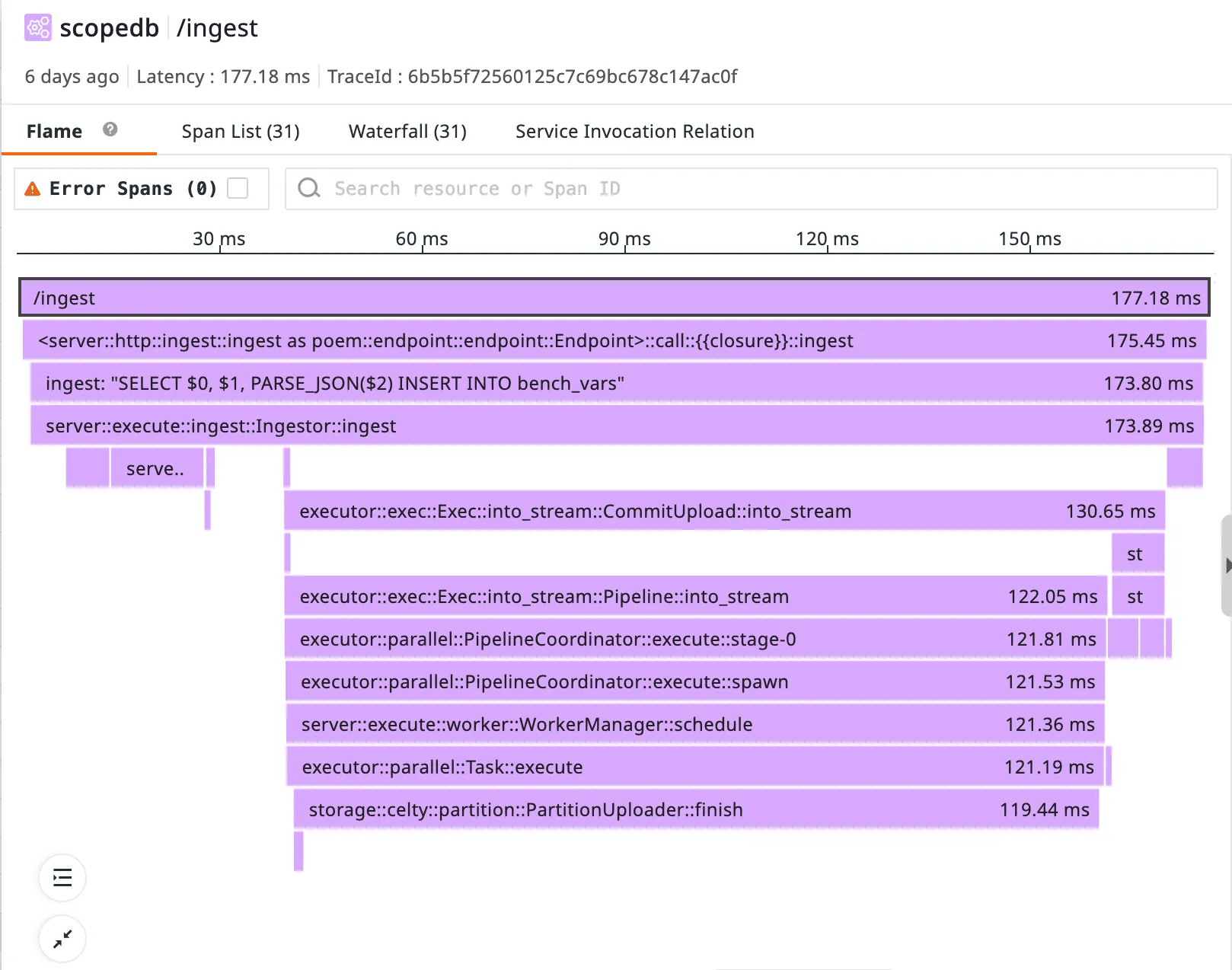Image resolution: width=1232 pixels, height=970 pixels.
Task: Select the CommitUpload::into_stream span
Action: pyautogui.click(x=724, y=511)
